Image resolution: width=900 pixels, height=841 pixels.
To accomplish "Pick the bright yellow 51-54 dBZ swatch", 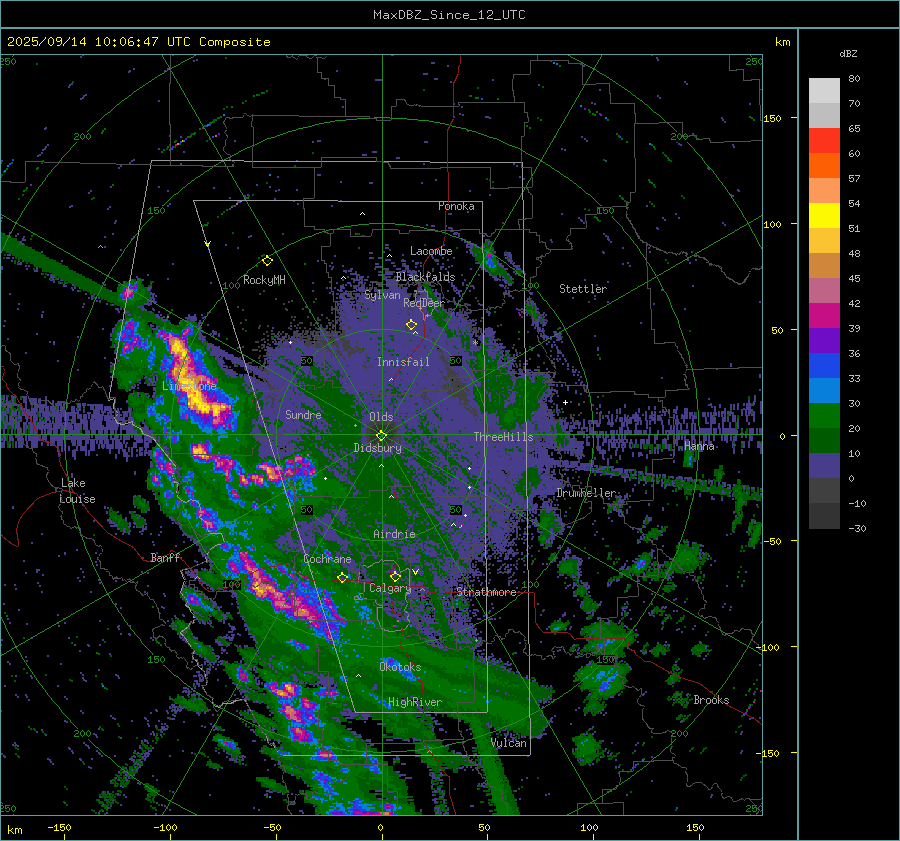I will click(x=824, y=216).
